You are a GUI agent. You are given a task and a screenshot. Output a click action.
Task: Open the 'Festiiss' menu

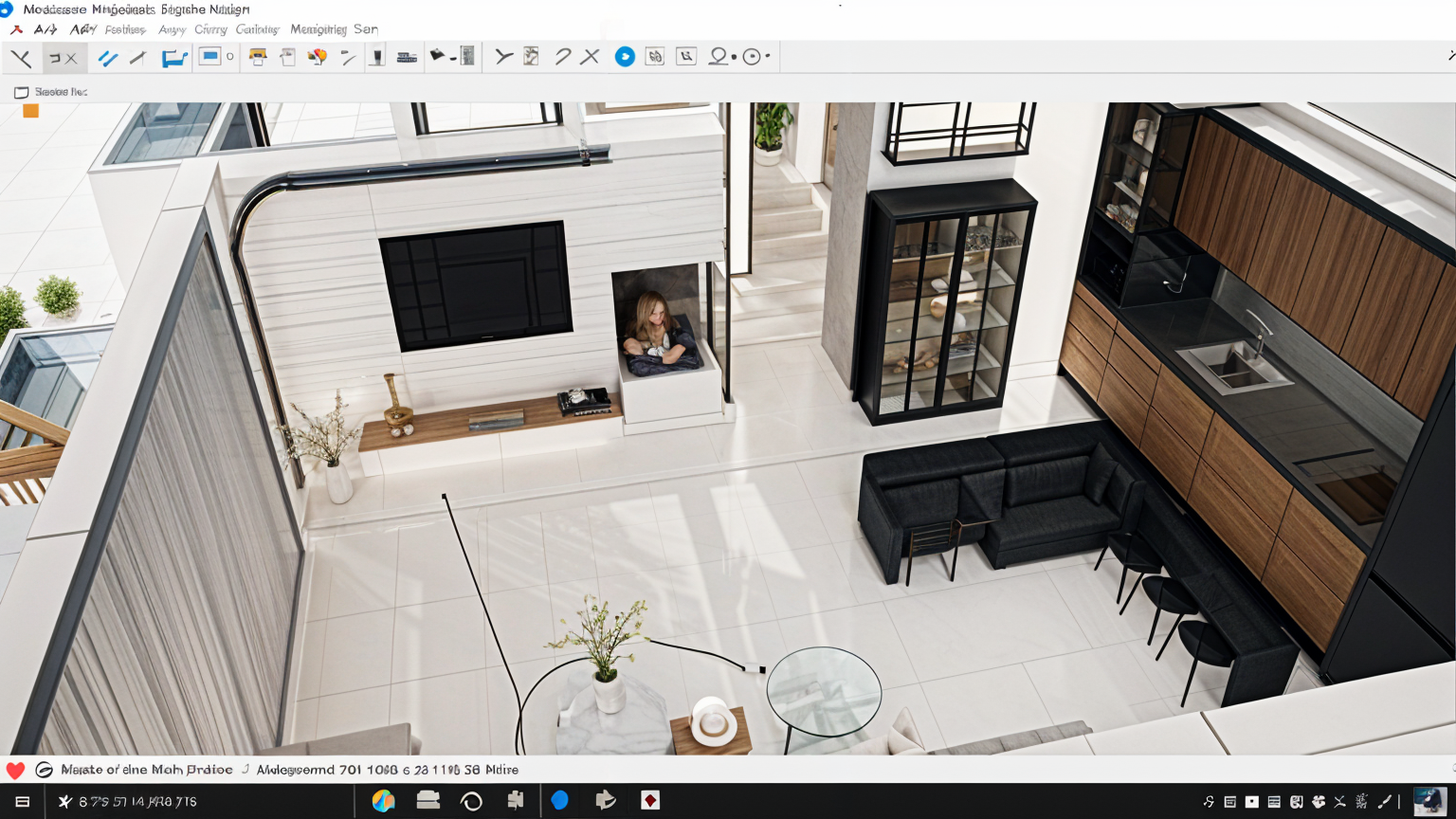coord(125,29)
